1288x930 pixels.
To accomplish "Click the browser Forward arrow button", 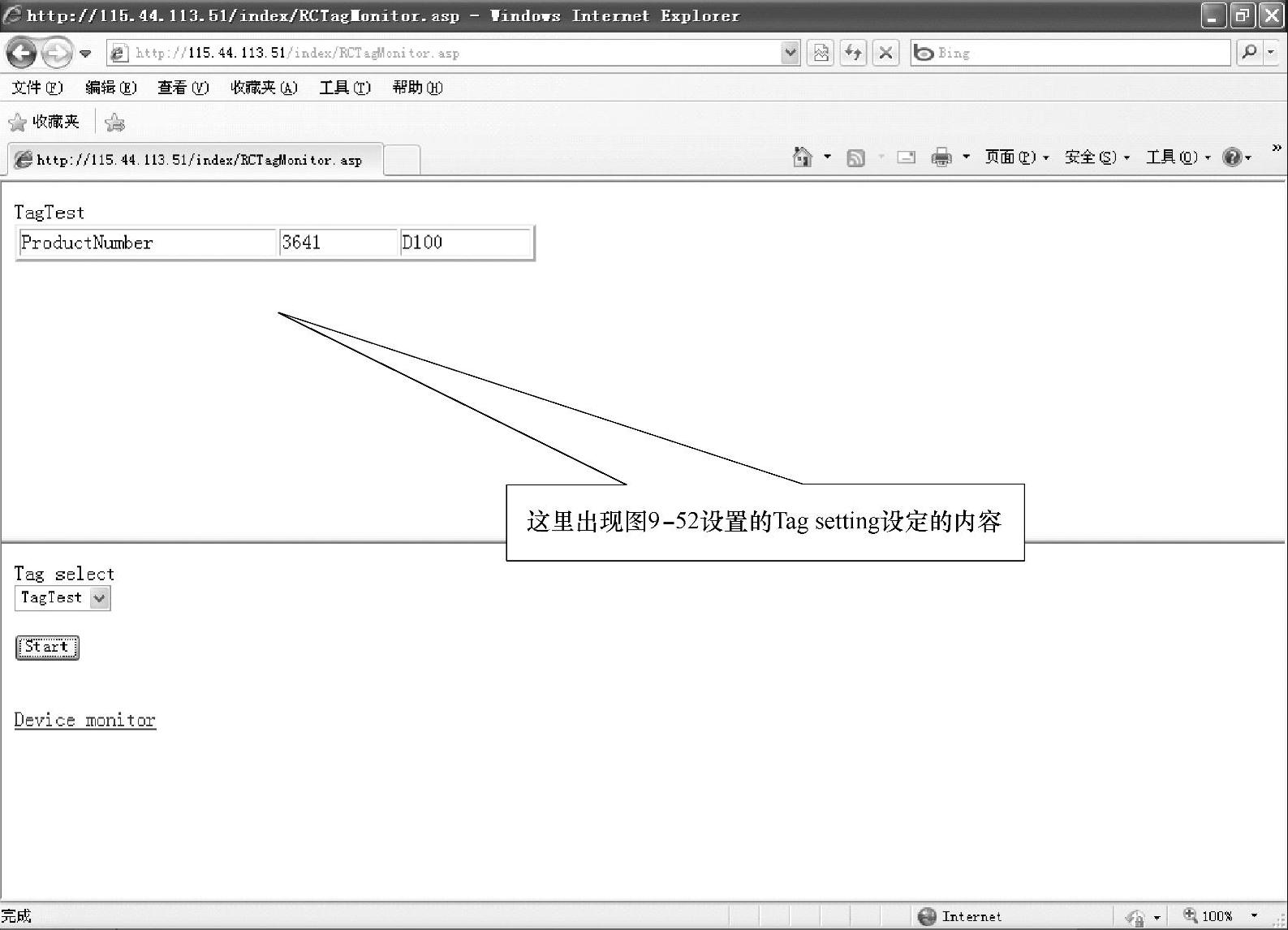I will (56, 54).
